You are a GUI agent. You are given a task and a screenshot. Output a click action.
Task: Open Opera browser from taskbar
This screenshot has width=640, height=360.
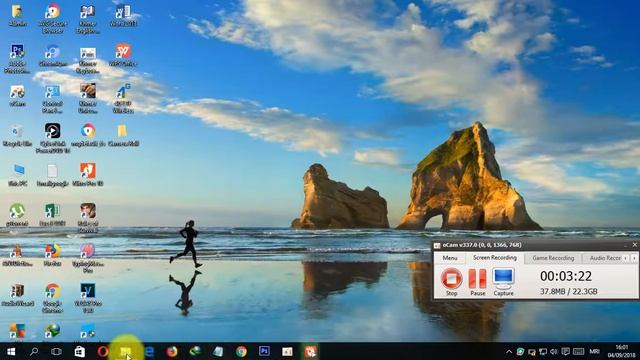tap(103, 351)
